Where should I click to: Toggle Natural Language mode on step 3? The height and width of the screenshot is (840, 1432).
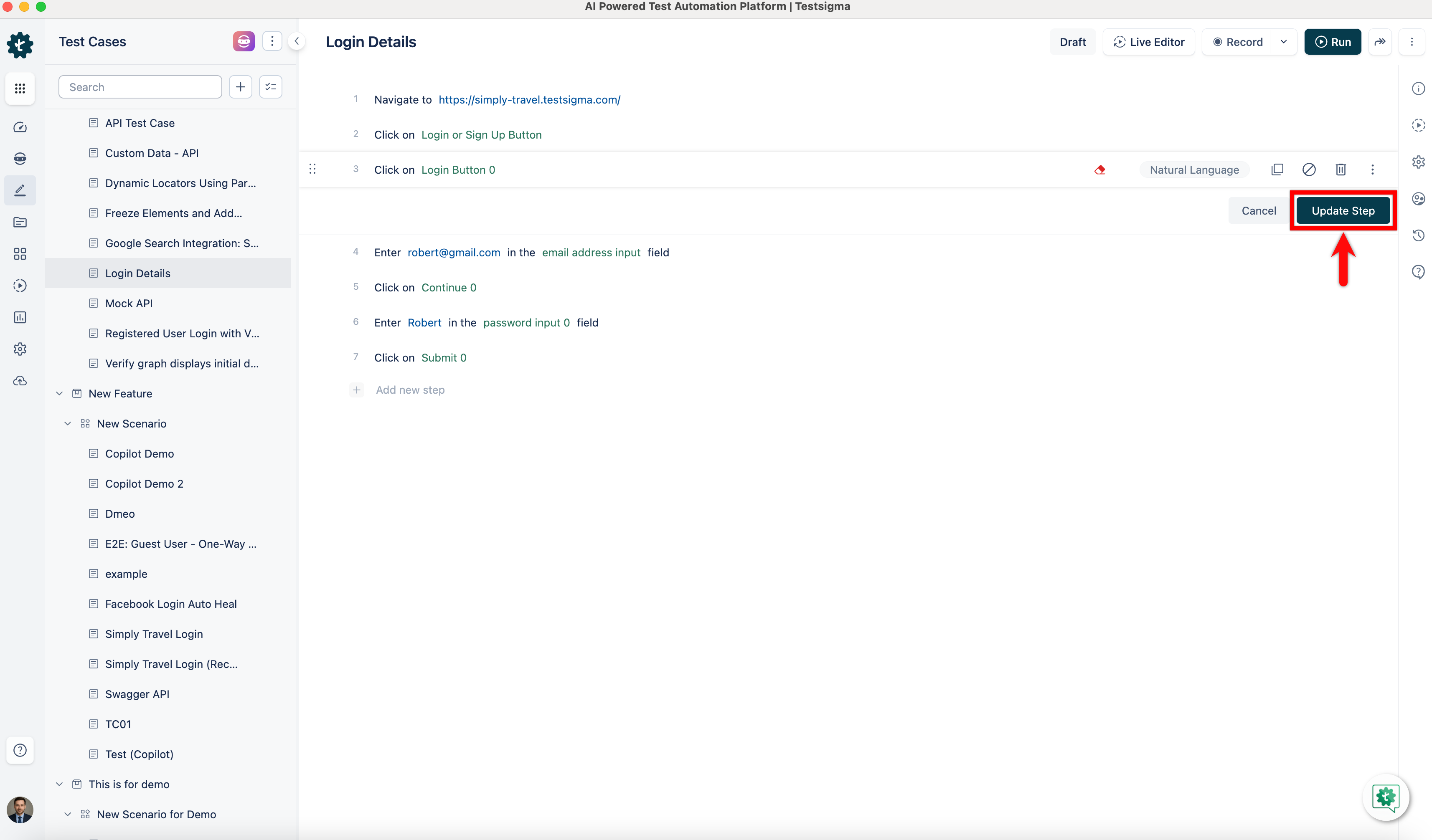1194,169
